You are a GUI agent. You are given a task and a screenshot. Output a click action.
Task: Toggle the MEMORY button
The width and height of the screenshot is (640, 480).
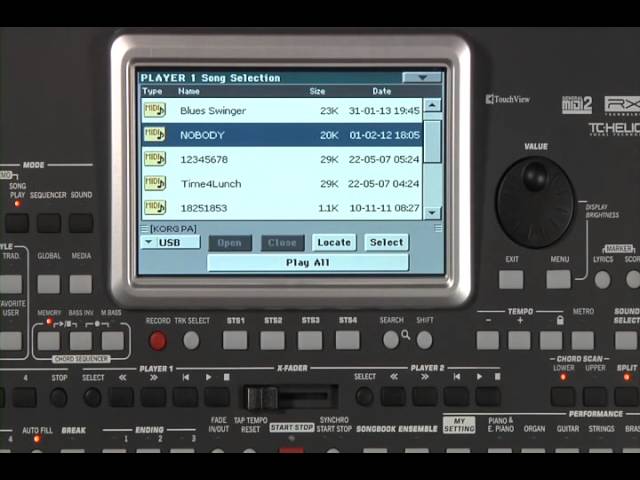click(49, 341)
